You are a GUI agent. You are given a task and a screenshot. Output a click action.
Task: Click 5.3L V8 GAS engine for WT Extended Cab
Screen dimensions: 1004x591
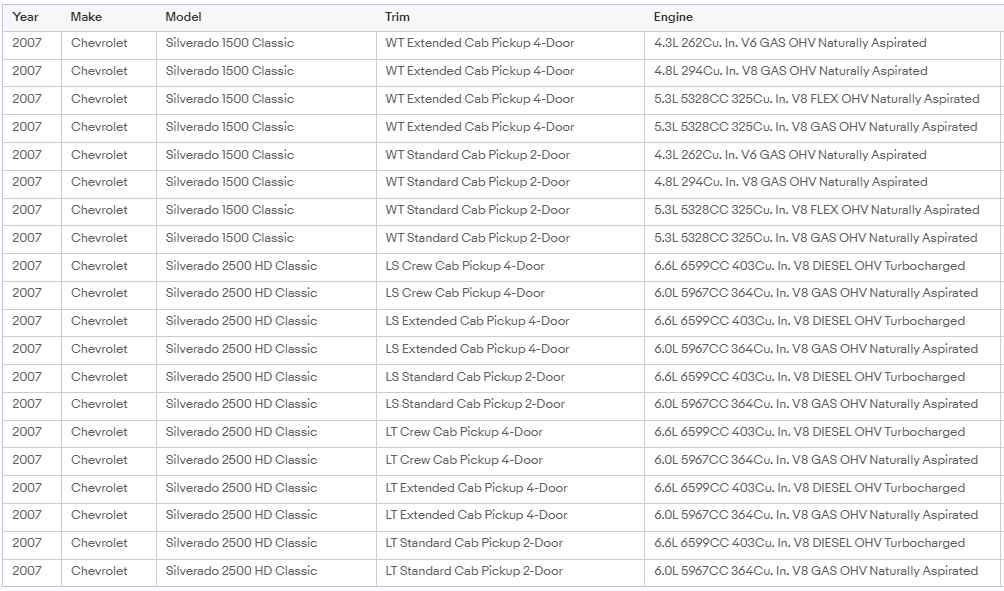815,127
